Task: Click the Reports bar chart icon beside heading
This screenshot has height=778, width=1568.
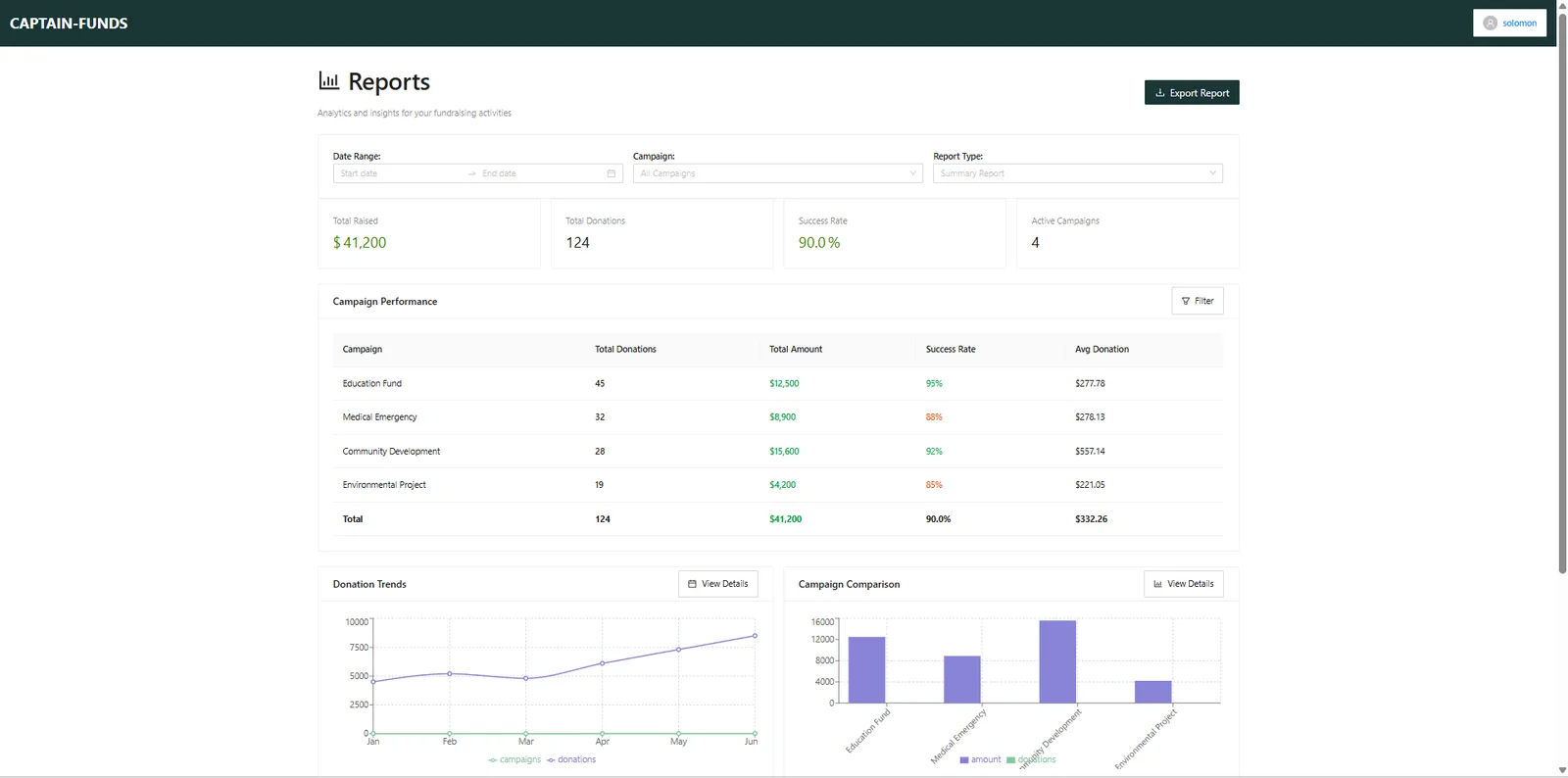Action: tap(329, 81)
